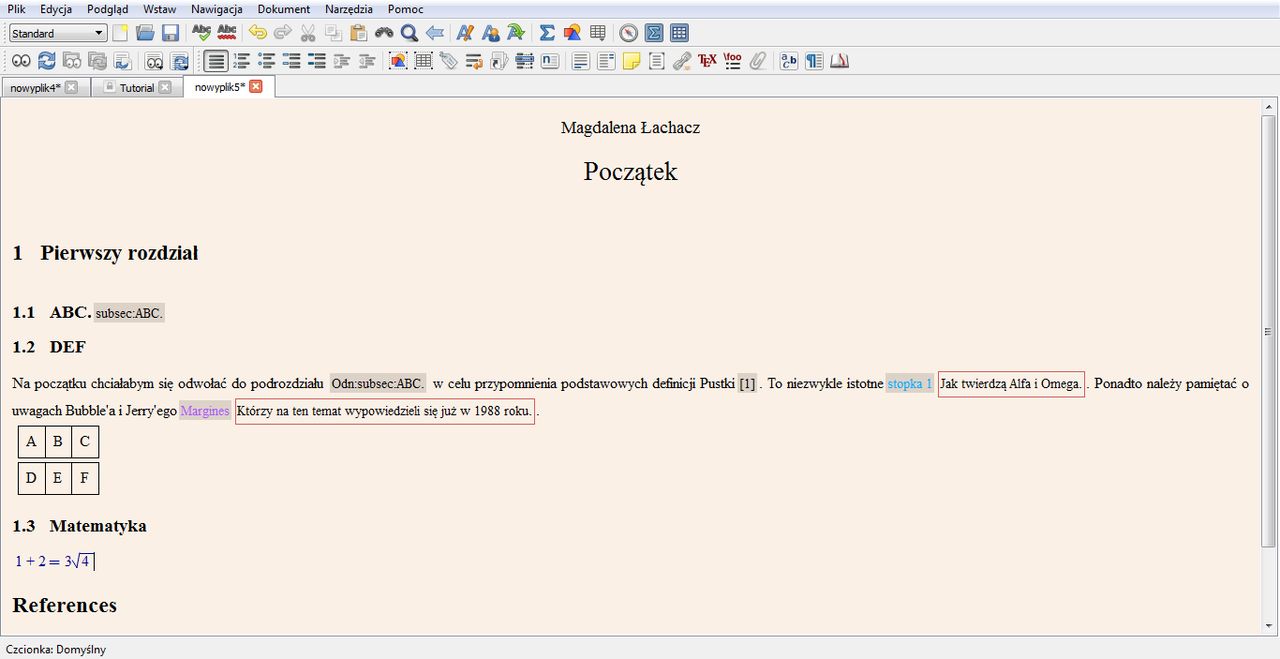Insert label with the tag icon
This screenshot has width=1280, height=659.
pyautogui.click(x=449, y=61)
